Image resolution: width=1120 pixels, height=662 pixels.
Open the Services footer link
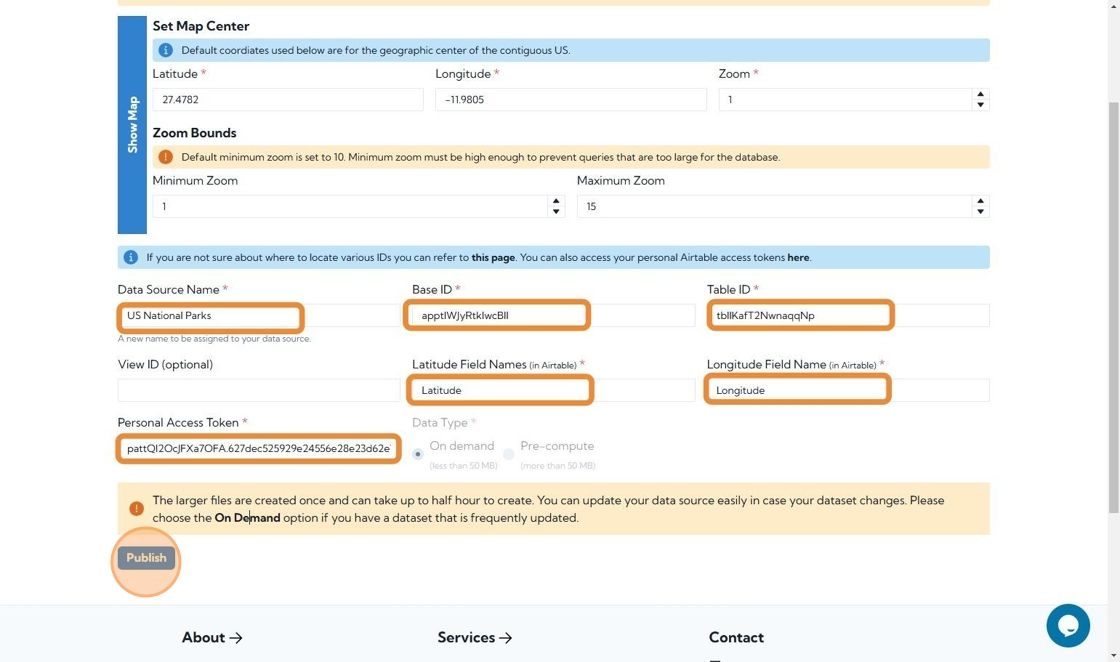click(x=475, y=638)
